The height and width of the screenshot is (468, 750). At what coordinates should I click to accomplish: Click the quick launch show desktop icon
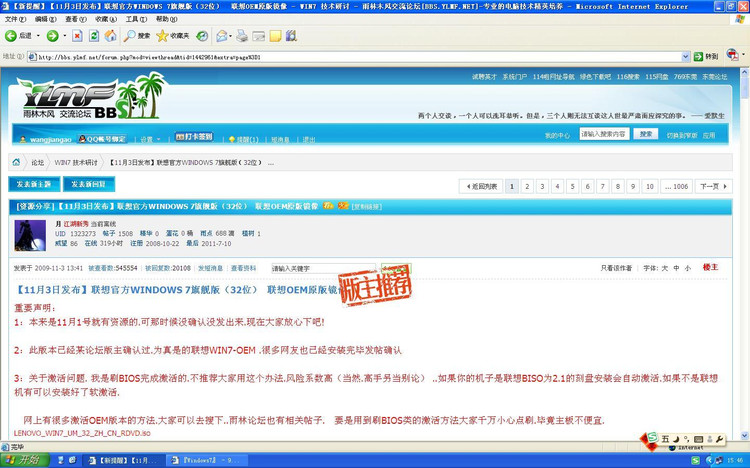tap(61, 460)
